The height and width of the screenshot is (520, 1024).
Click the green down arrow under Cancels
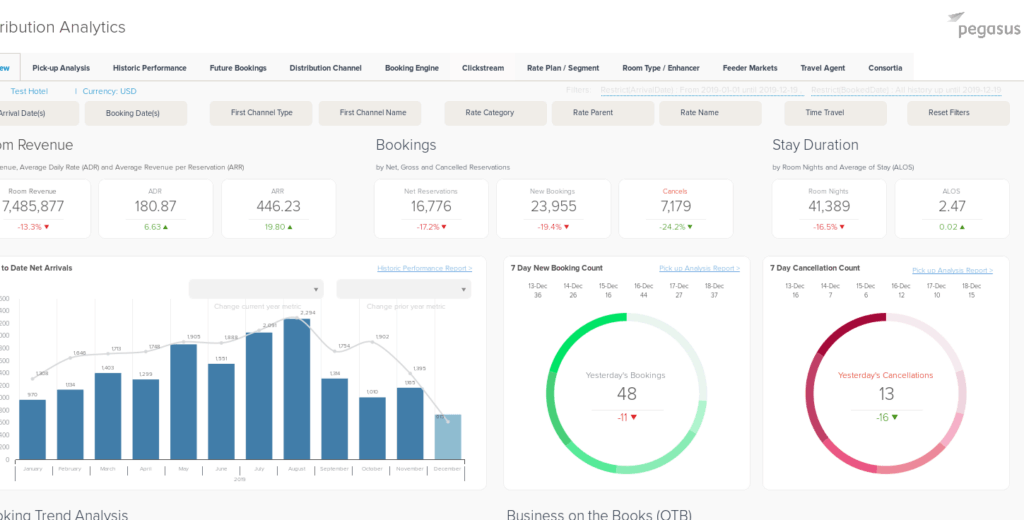[x=690, y=227]
